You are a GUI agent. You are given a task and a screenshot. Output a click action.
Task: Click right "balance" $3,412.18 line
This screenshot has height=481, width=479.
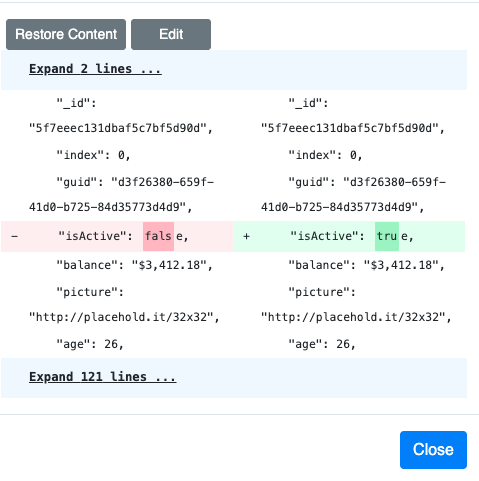367,265
